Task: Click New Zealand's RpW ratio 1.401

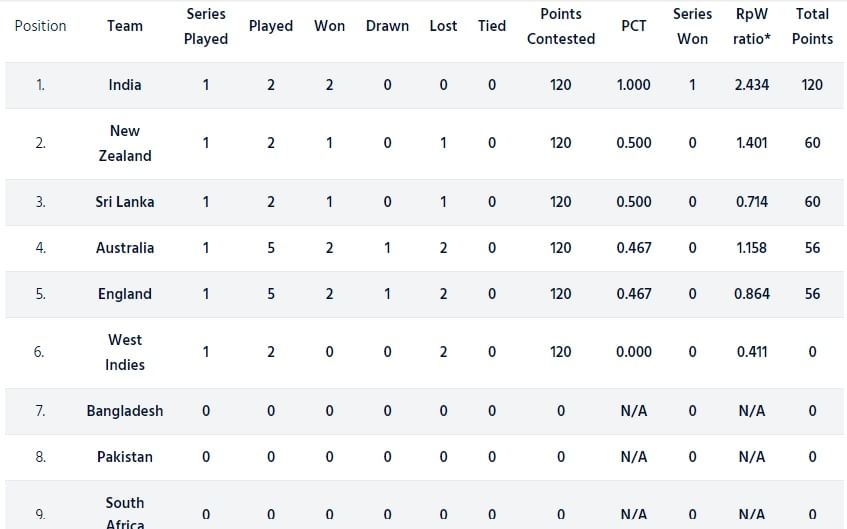Action: (752, 143)
